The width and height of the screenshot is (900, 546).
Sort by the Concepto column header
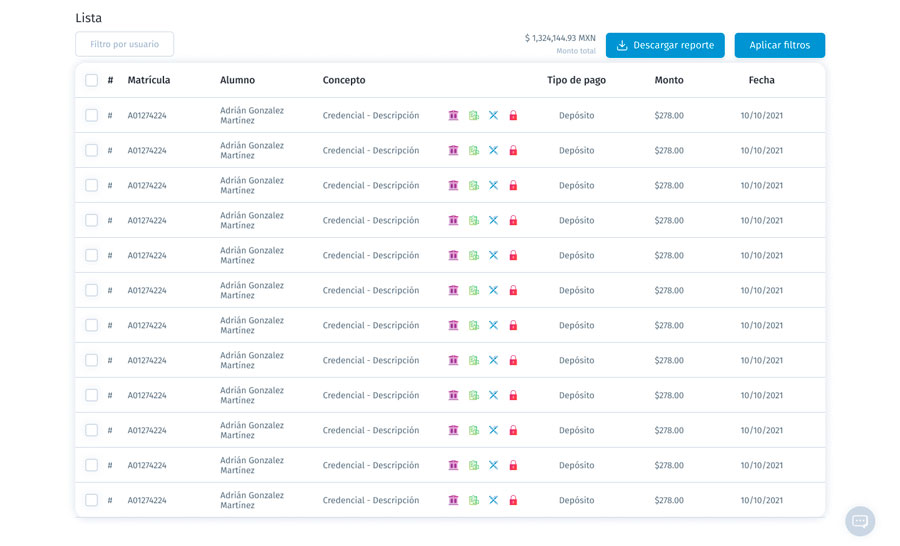pos(344,80)
